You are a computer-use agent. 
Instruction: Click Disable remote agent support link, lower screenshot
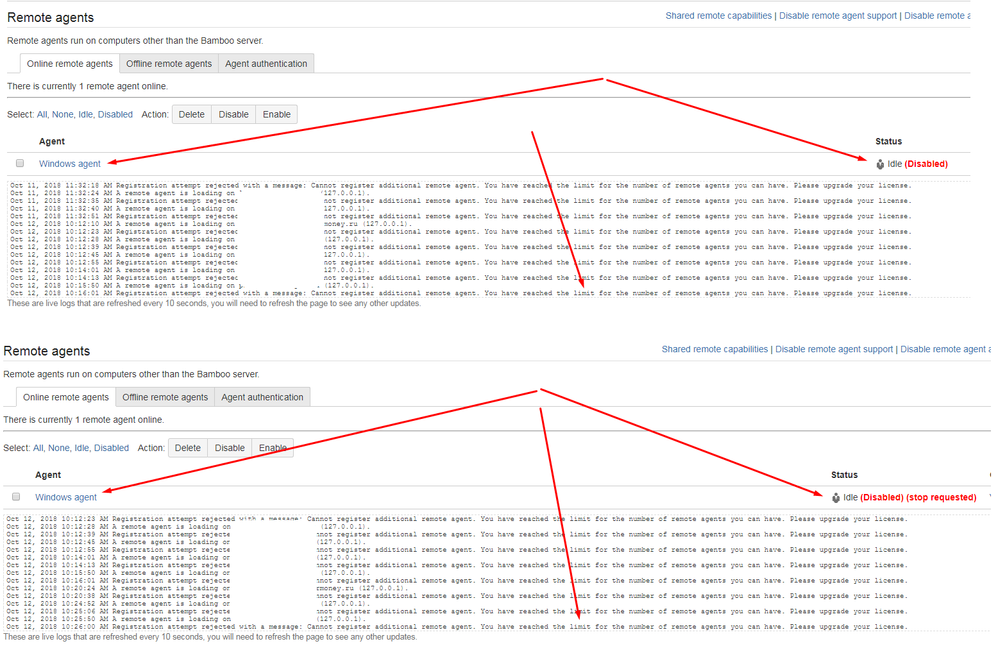pos(834,350)
